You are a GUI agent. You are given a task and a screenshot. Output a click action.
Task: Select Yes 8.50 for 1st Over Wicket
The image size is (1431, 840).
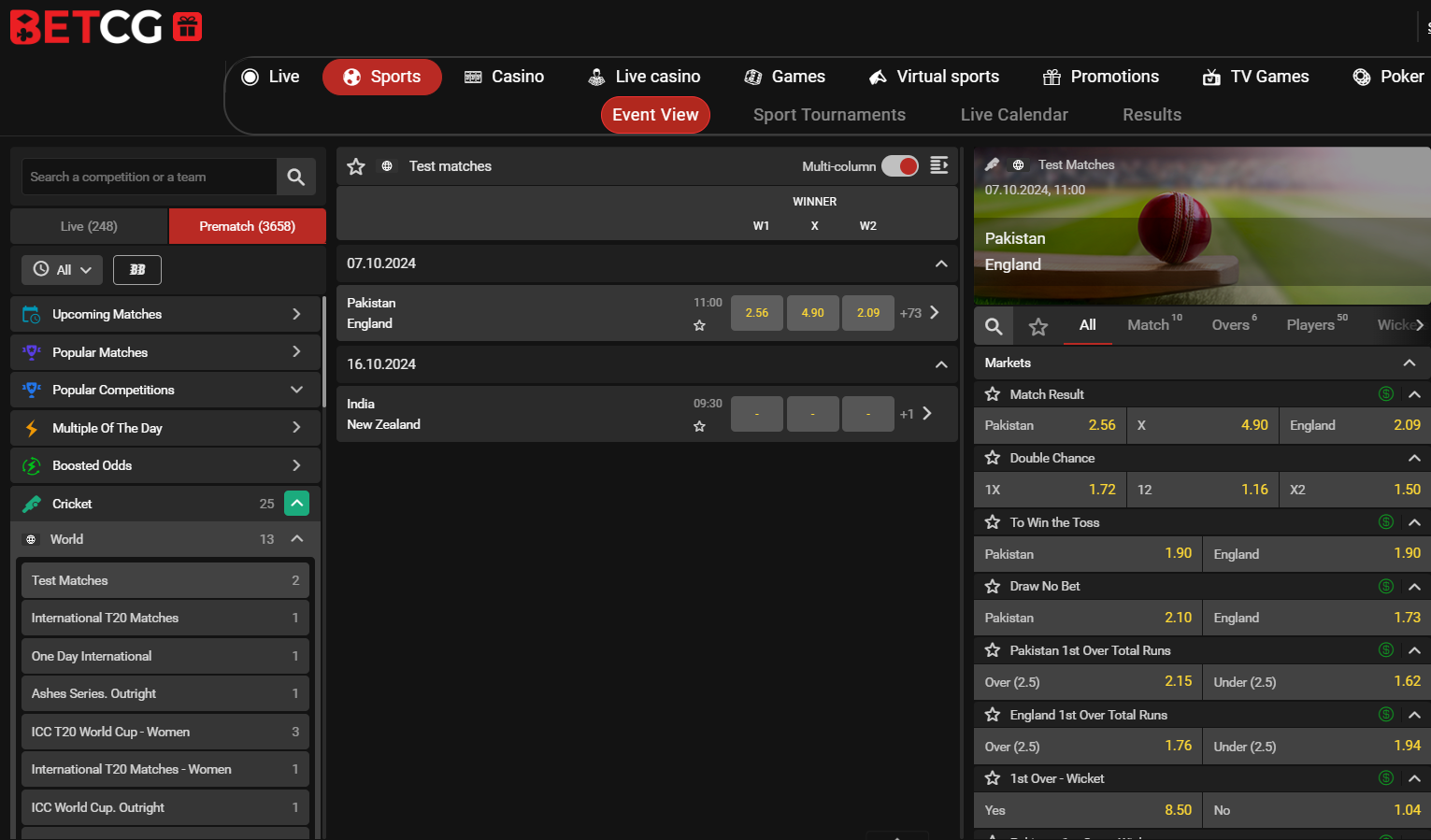1088,810
